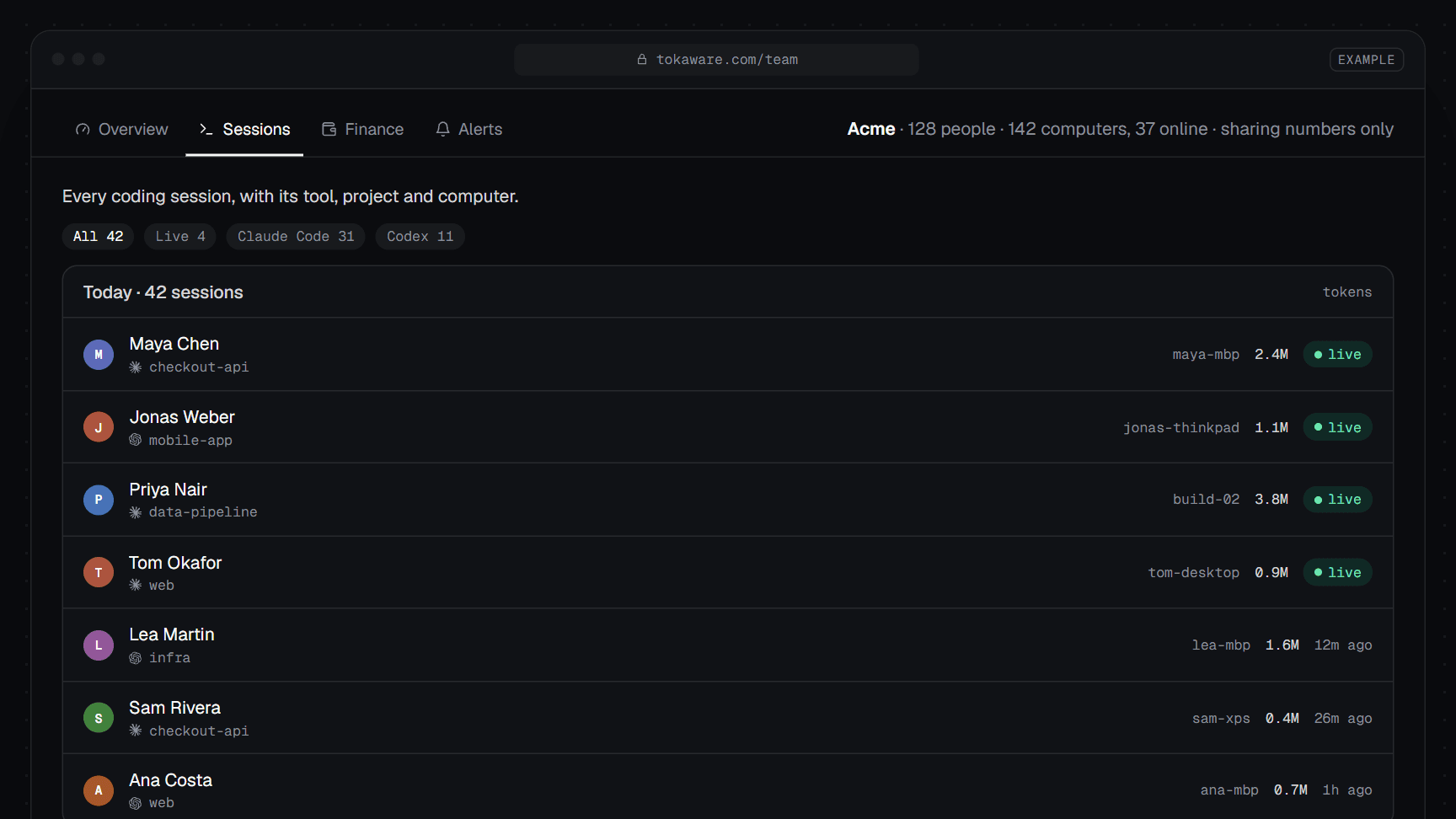This screenshot has width=1456, height=819.
Task: Select the Ana Costa name
Action: [x=171, y=780]
